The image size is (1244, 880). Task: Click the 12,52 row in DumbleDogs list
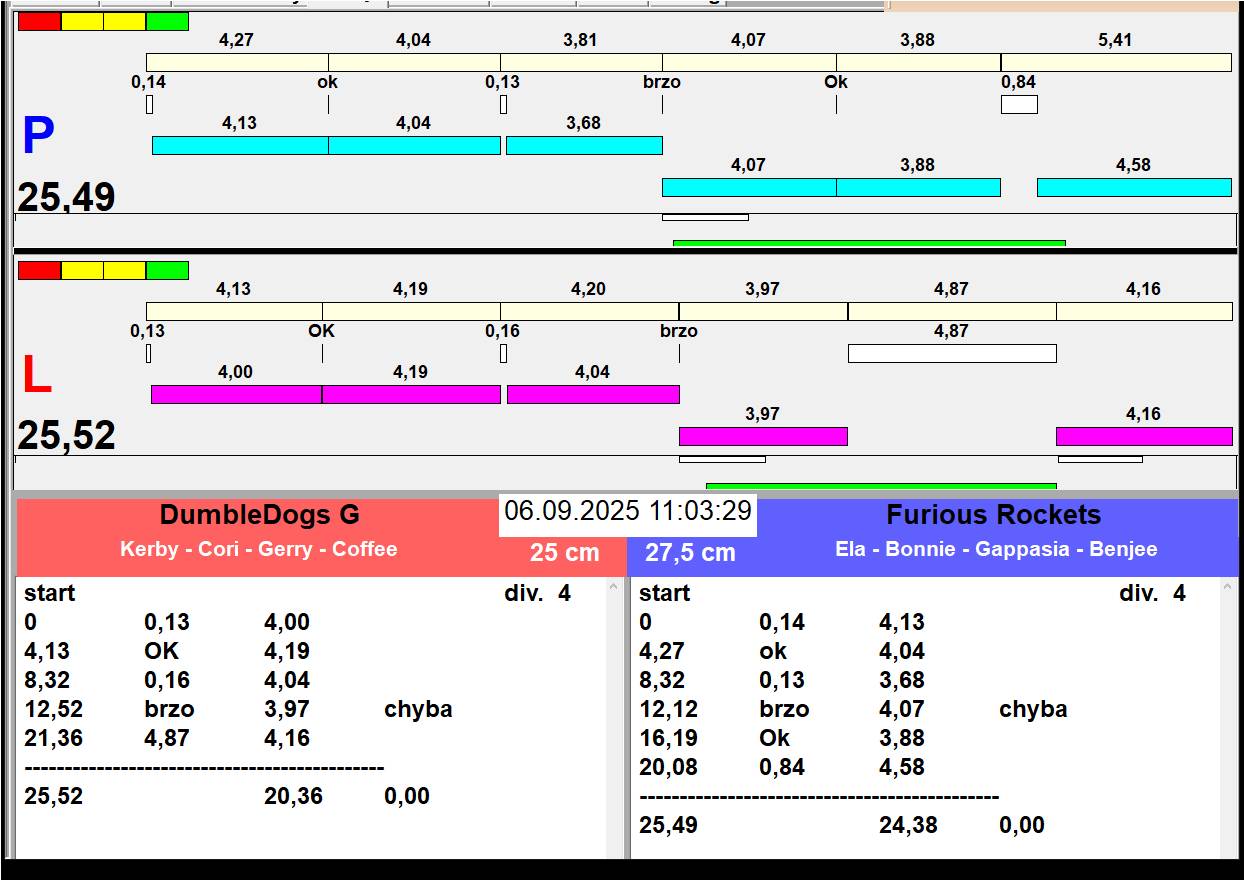(x=310, y=709)
